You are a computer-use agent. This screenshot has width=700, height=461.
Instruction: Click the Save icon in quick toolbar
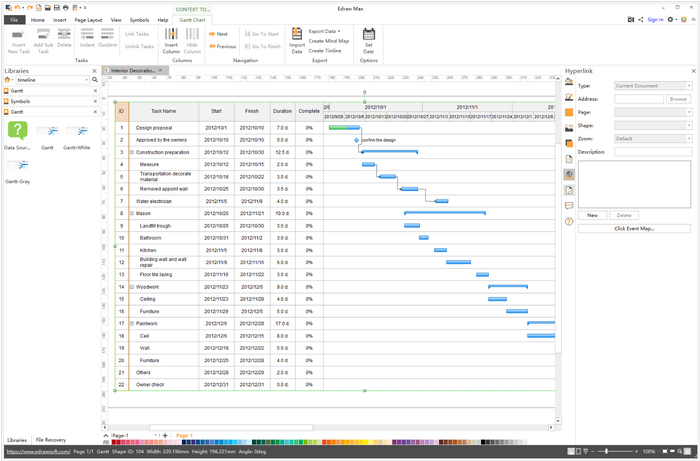pos(57,8)
